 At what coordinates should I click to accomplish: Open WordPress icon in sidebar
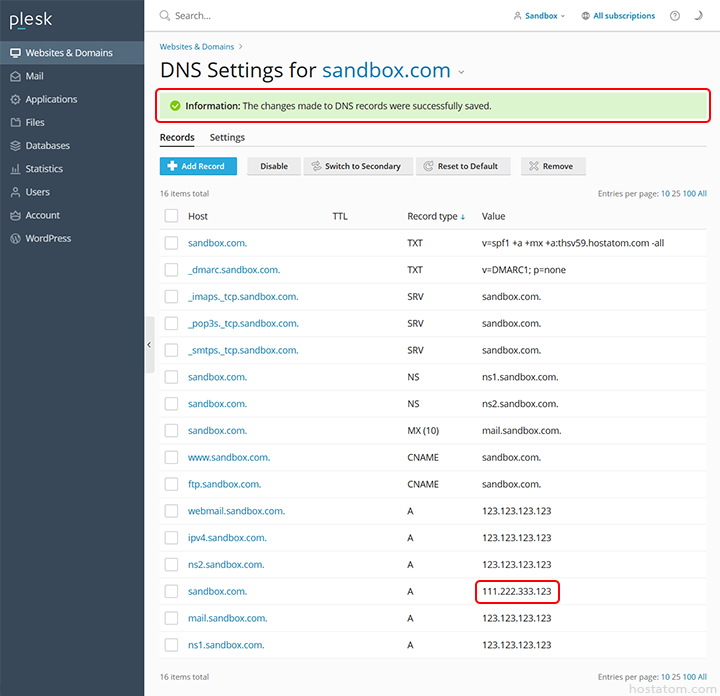click(x=15, y=238)
